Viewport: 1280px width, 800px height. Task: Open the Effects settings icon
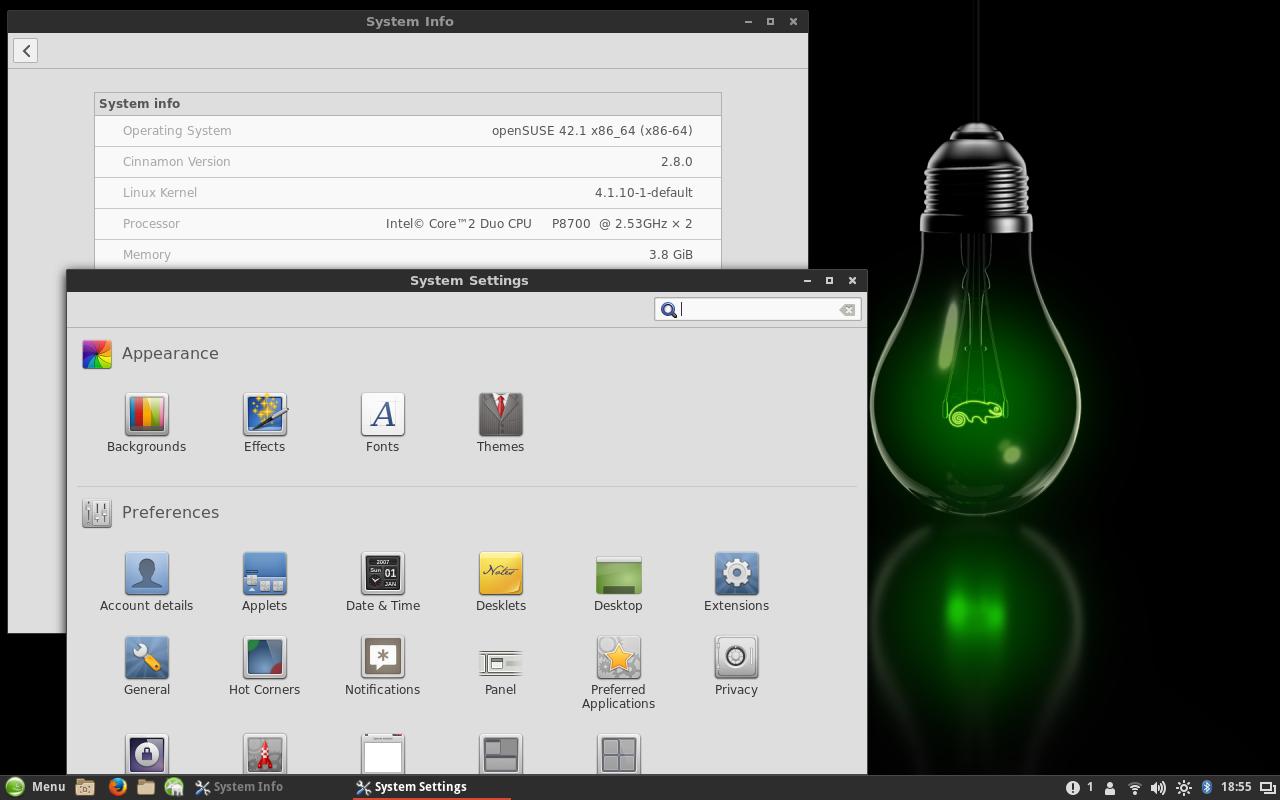[264, 414]
